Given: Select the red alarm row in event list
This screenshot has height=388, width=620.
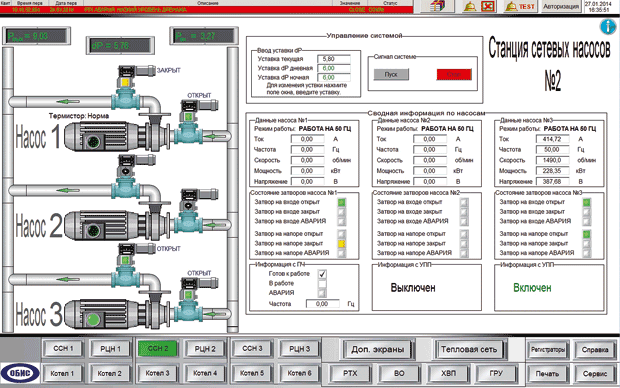Looking at the screenshot, I should coord(206,9).
